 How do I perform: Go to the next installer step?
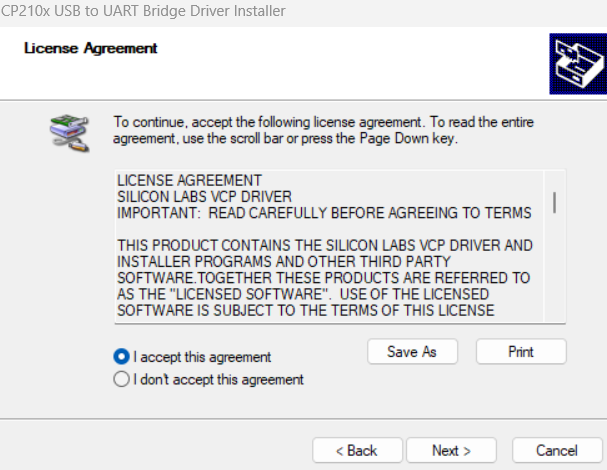click(451, 450)
